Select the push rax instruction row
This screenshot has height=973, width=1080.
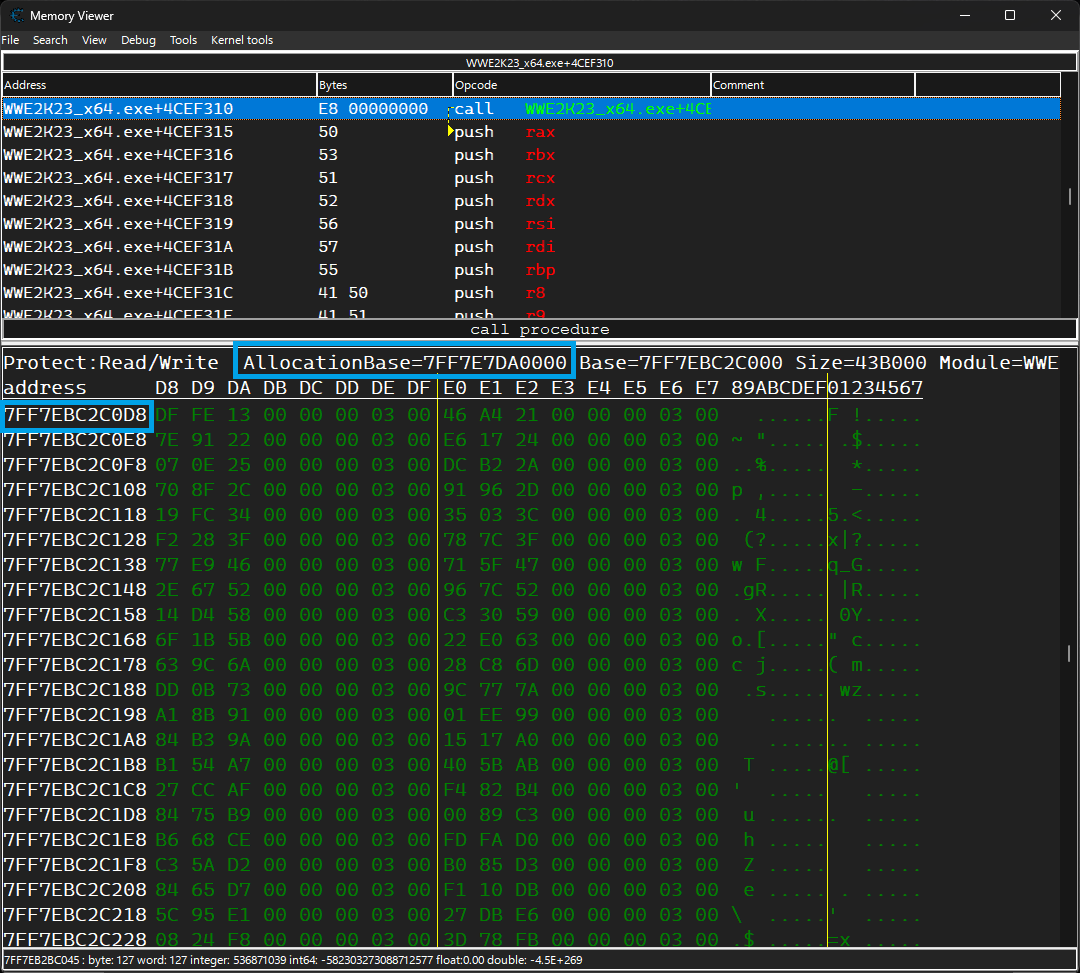(531, 132)
